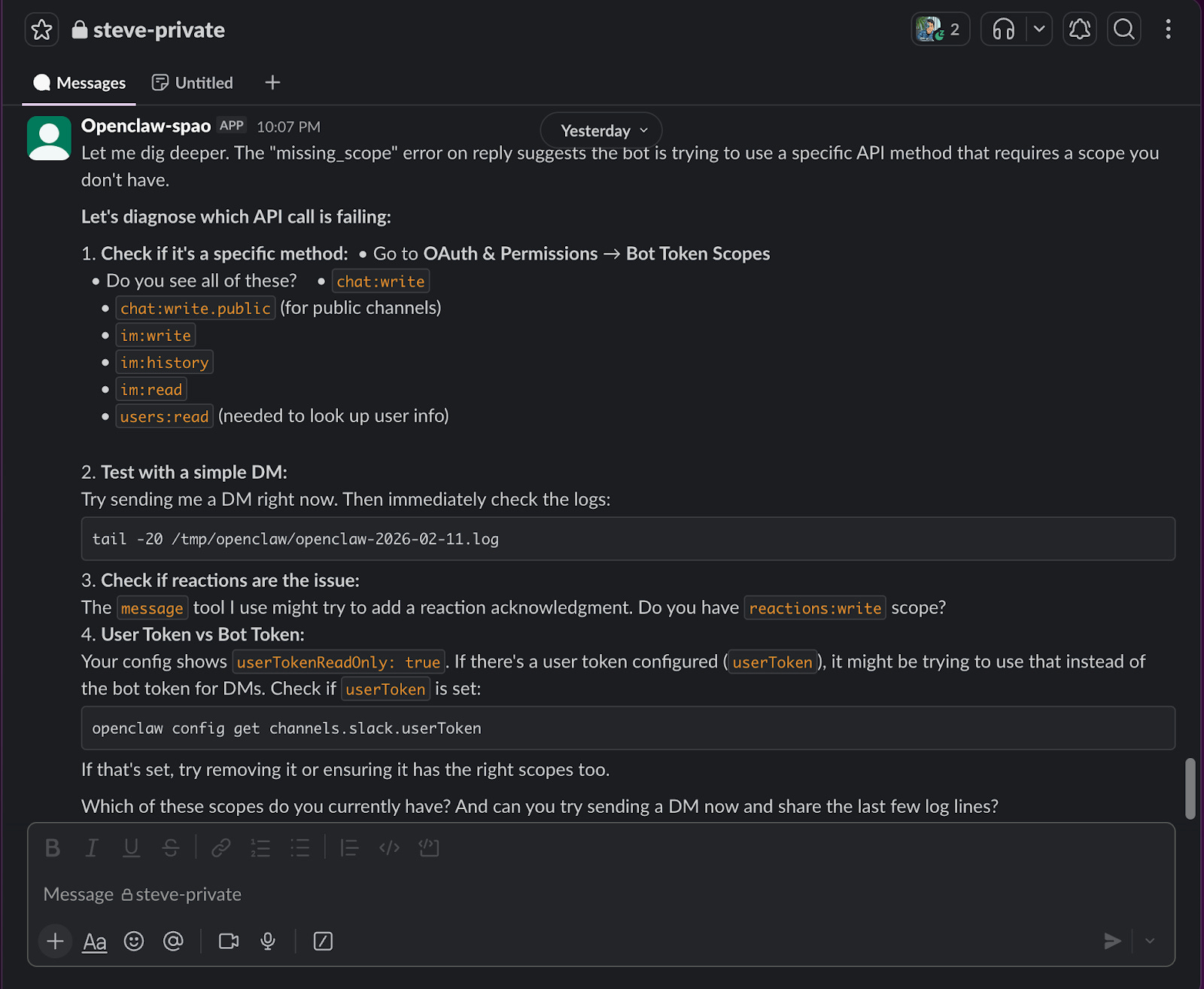
Task: Open schedule send options arrow
Action: click(x=1150, y=941)
